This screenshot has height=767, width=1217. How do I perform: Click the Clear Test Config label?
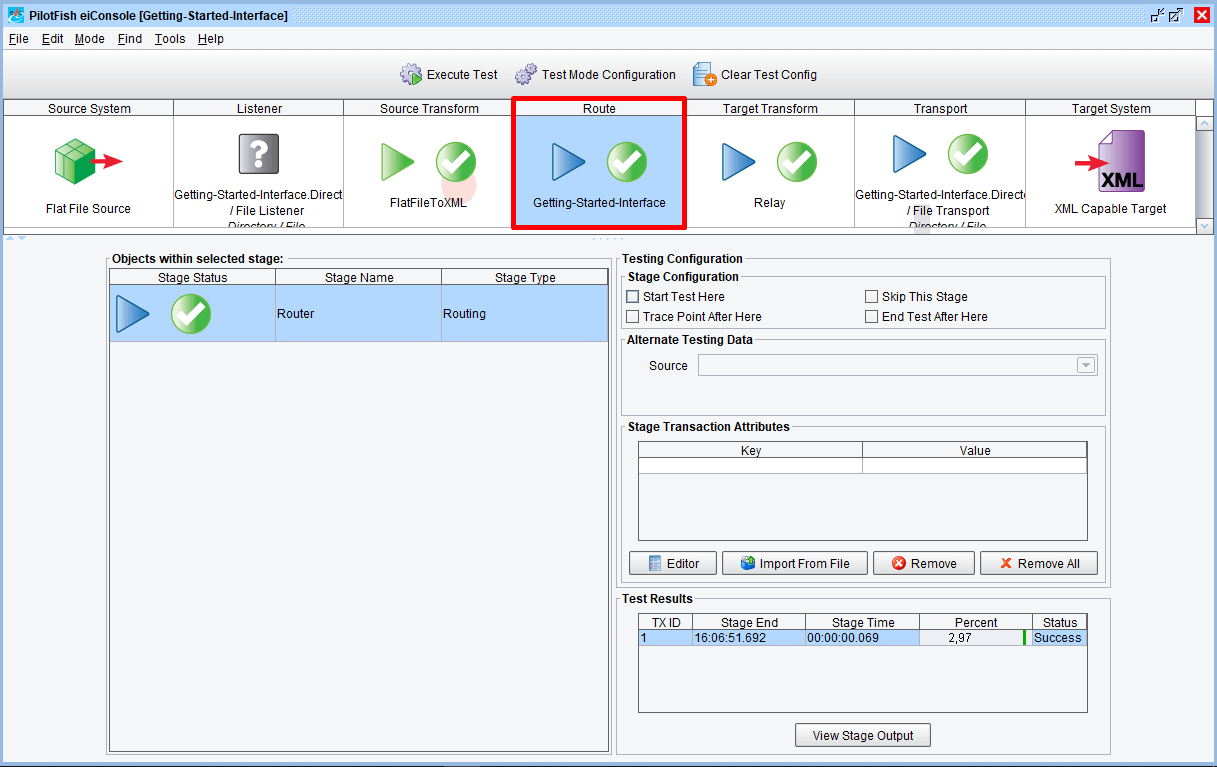[x=769, y=75]
